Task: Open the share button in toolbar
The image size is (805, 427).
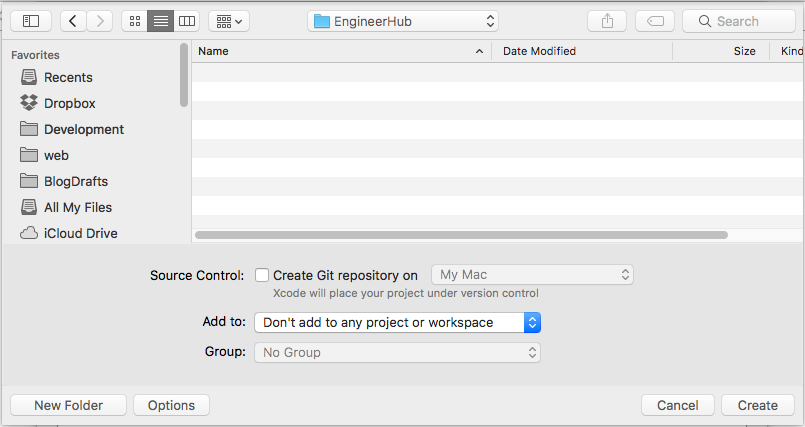Action: coord(607,21)
